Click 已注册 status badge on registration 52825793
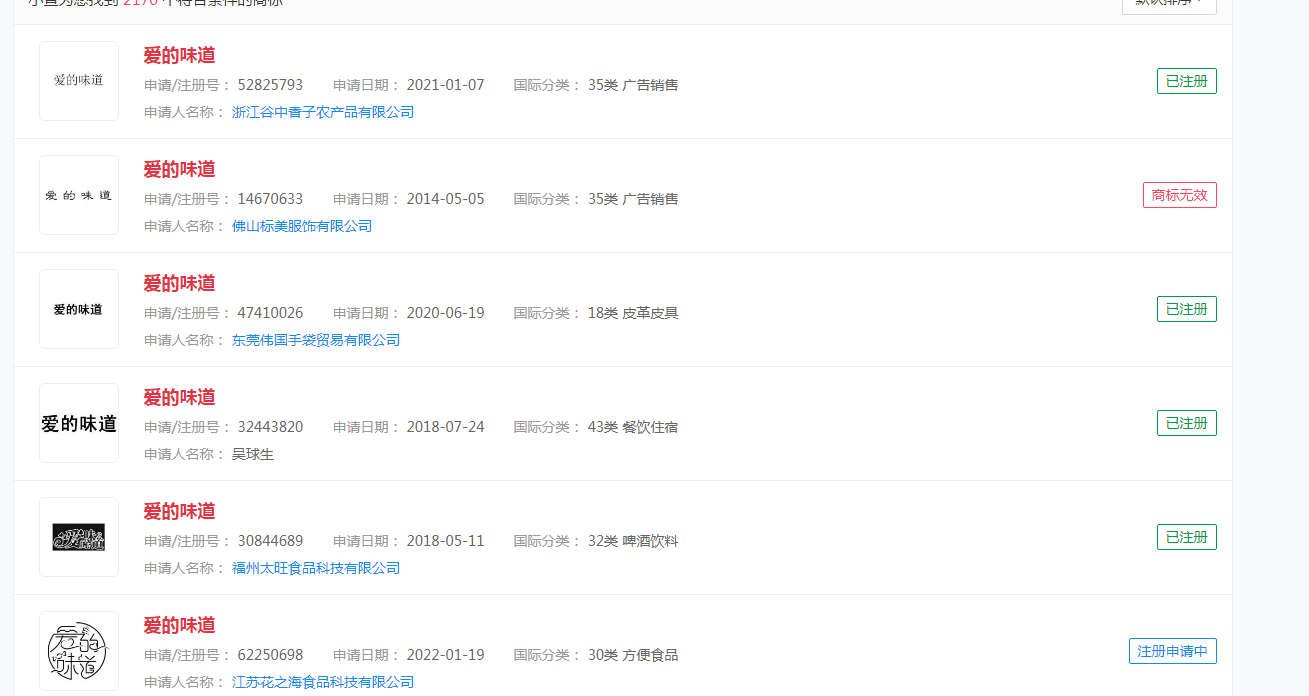This screenshot has height=696, width=1309. point(1186,80)
